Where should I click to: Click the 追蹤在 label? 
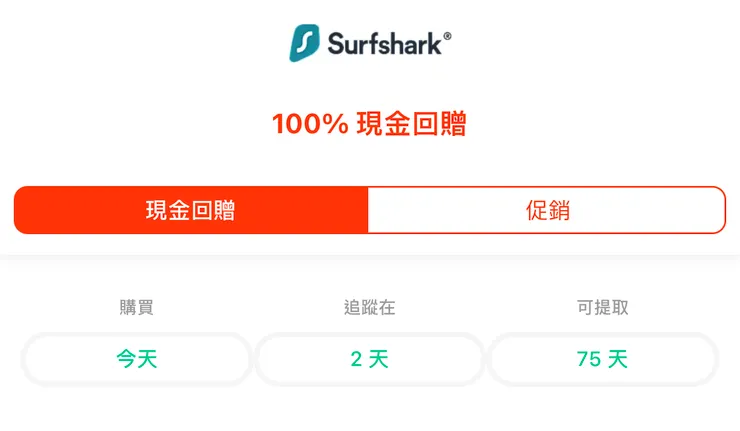pyautogui.click(x=369, y=308)
